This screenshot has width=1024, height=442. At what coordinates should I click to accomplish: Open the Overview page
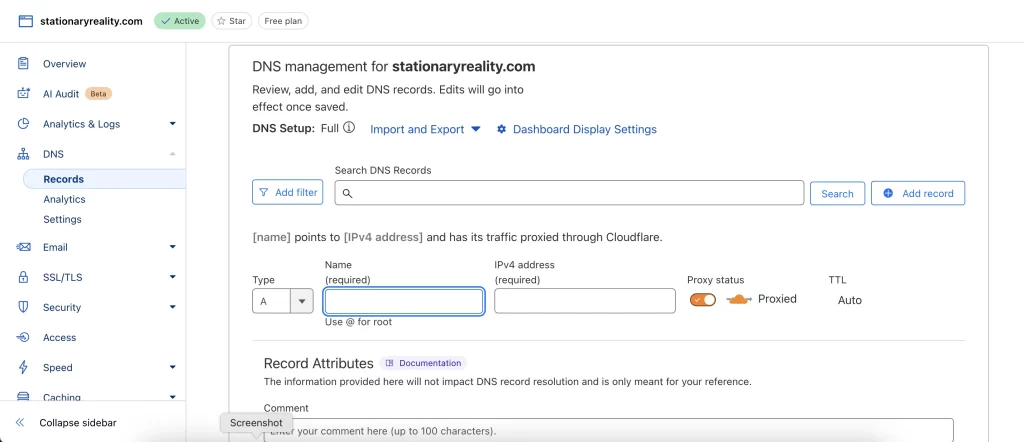[x=65, y=63]
